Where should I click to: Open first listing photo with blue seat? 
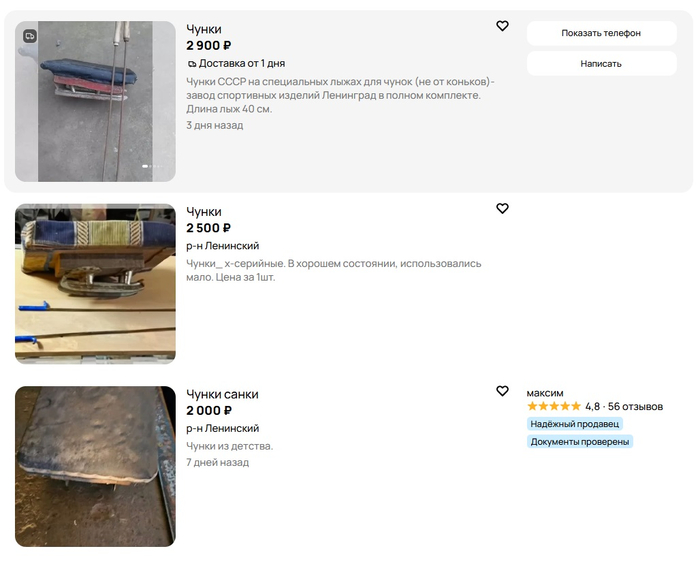coord(95,101)
